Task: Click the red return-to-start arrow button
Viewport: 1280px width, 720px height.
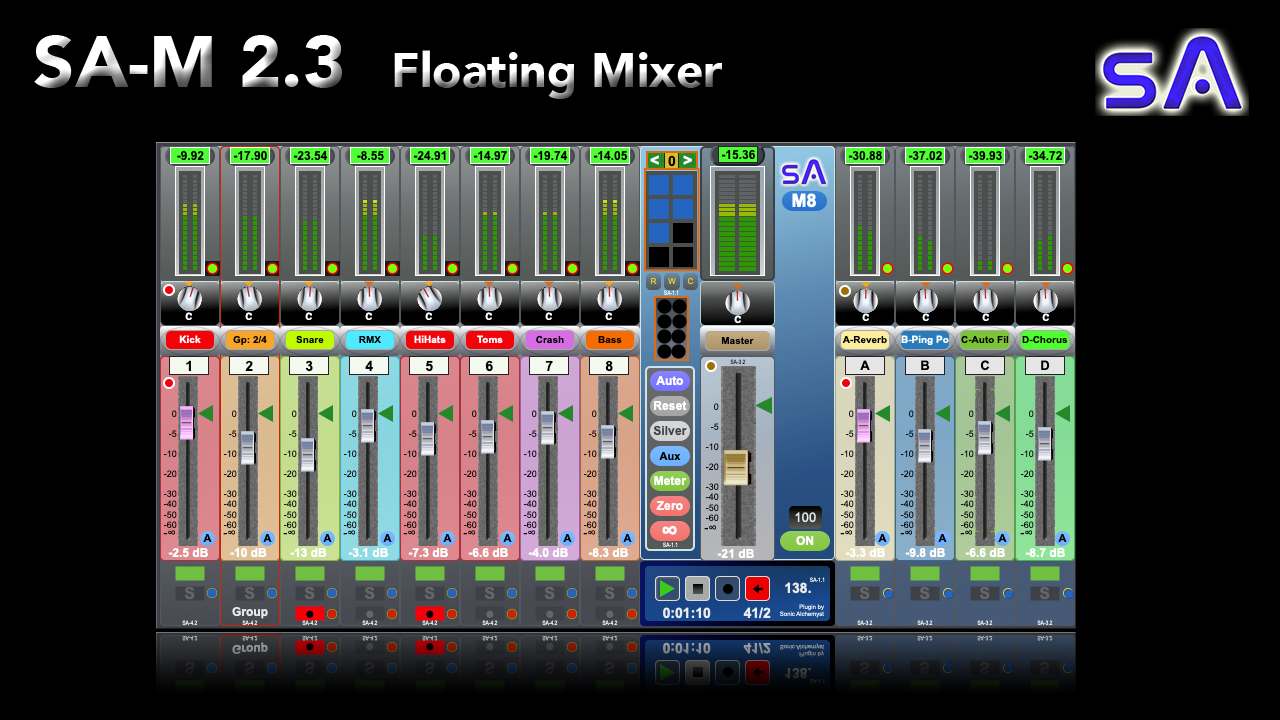Action: [x=757, y=589]
